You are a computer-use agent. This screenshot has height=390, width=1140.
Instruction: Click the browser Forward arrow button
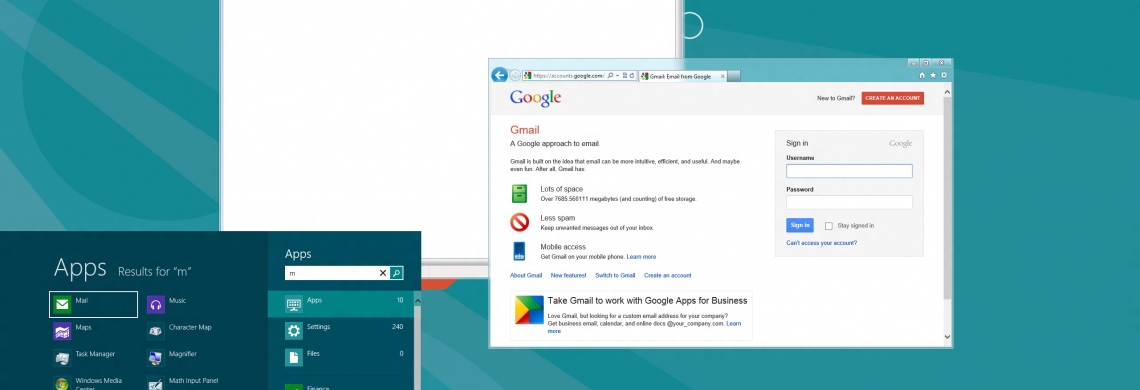click(515, 75)
